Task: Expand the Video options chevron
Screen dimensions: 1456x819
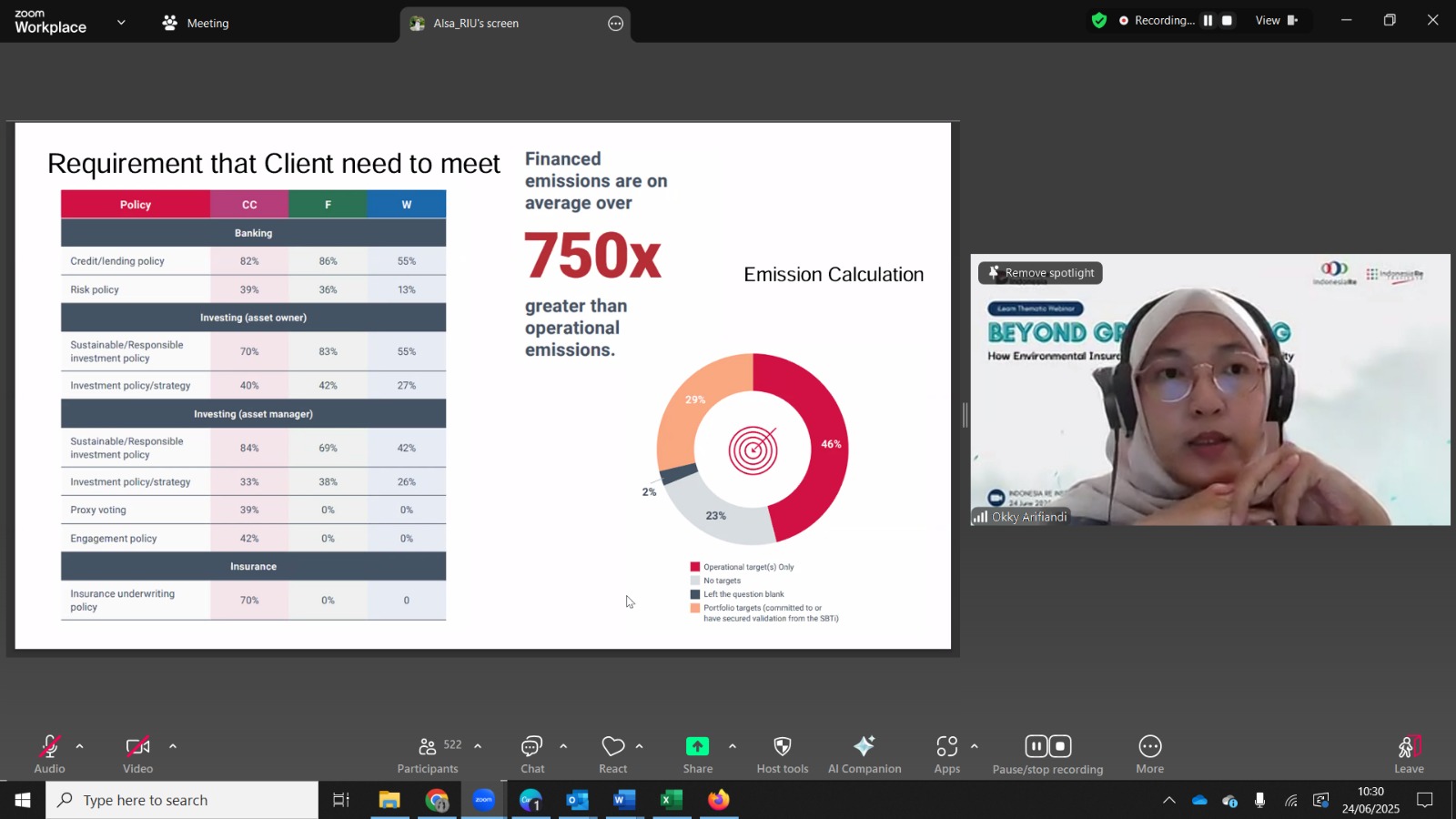Action: (x=173, y=746)
